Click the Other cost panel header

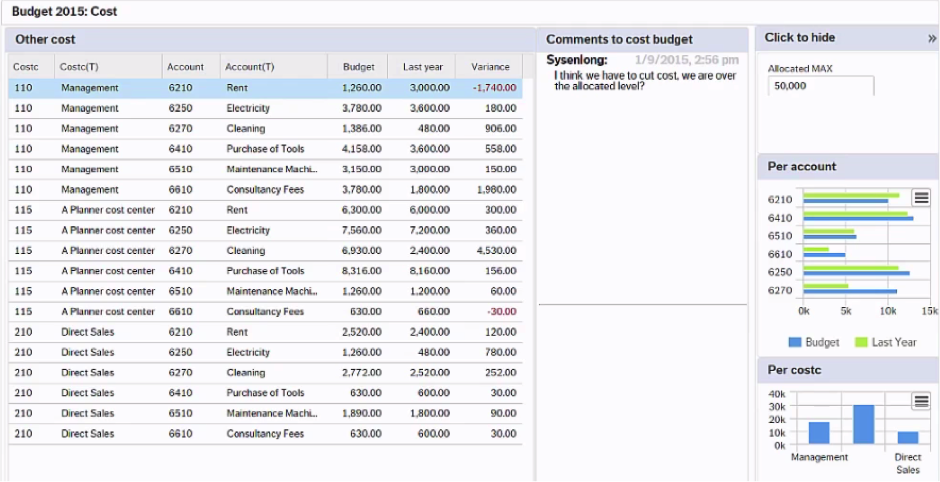point(270,40)
